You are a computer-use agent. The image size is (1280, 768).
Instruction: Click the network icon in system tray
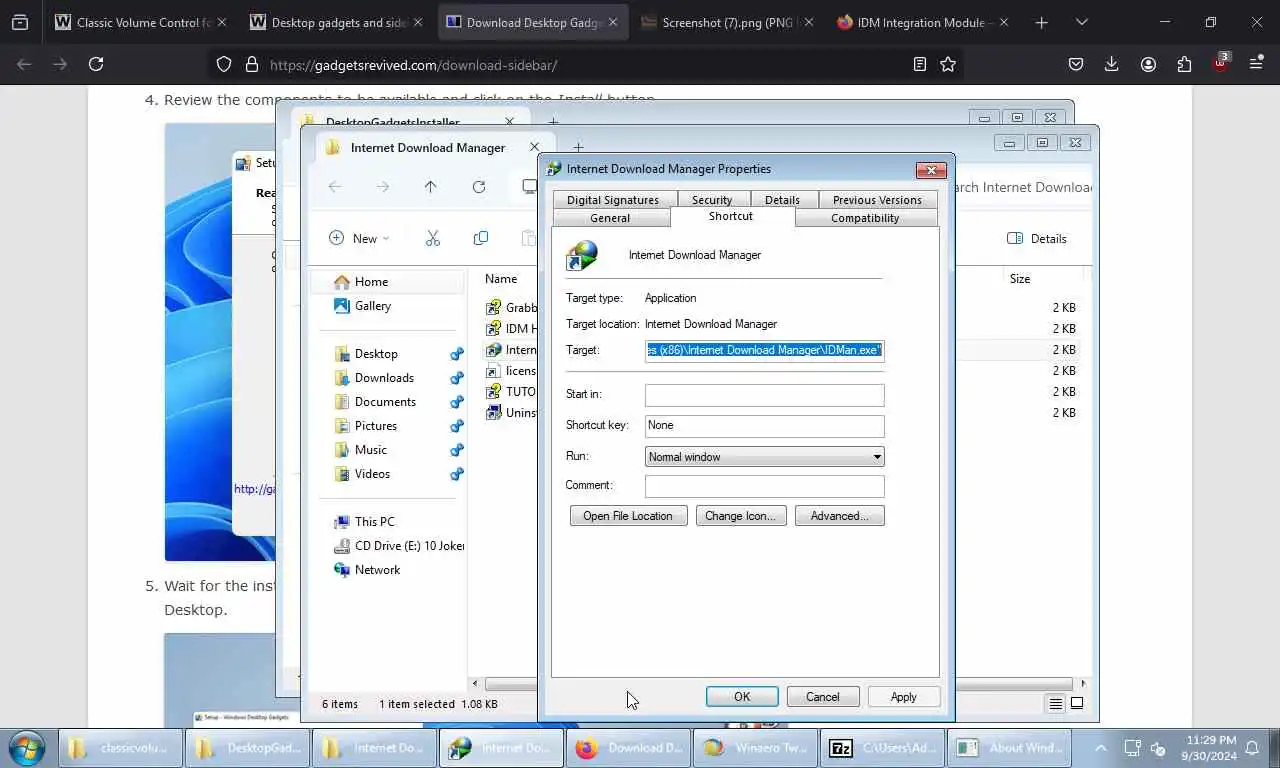coord(1133,748)
